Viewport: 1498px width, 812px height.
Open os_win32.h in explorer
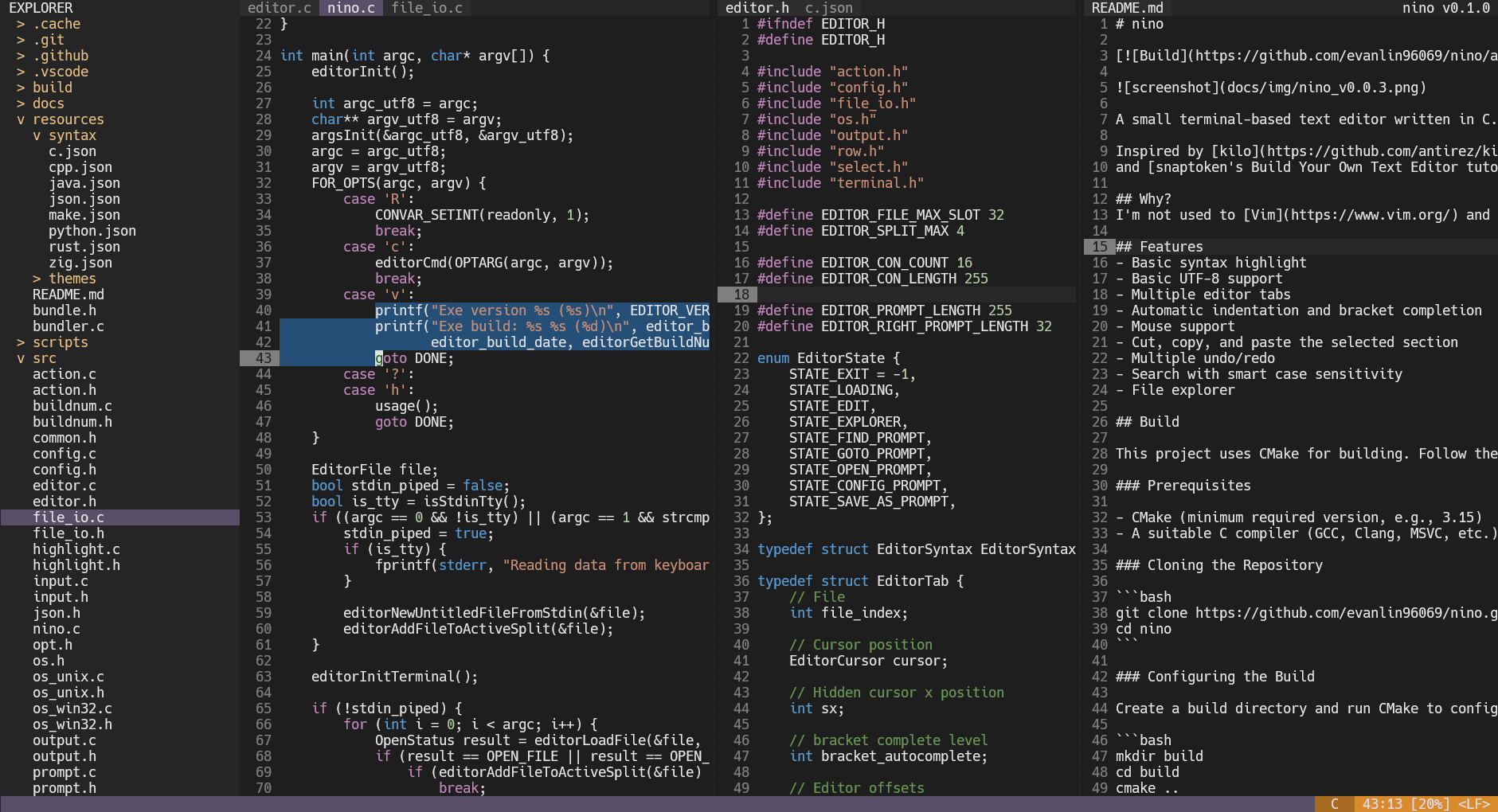click(x=72, y=724)
